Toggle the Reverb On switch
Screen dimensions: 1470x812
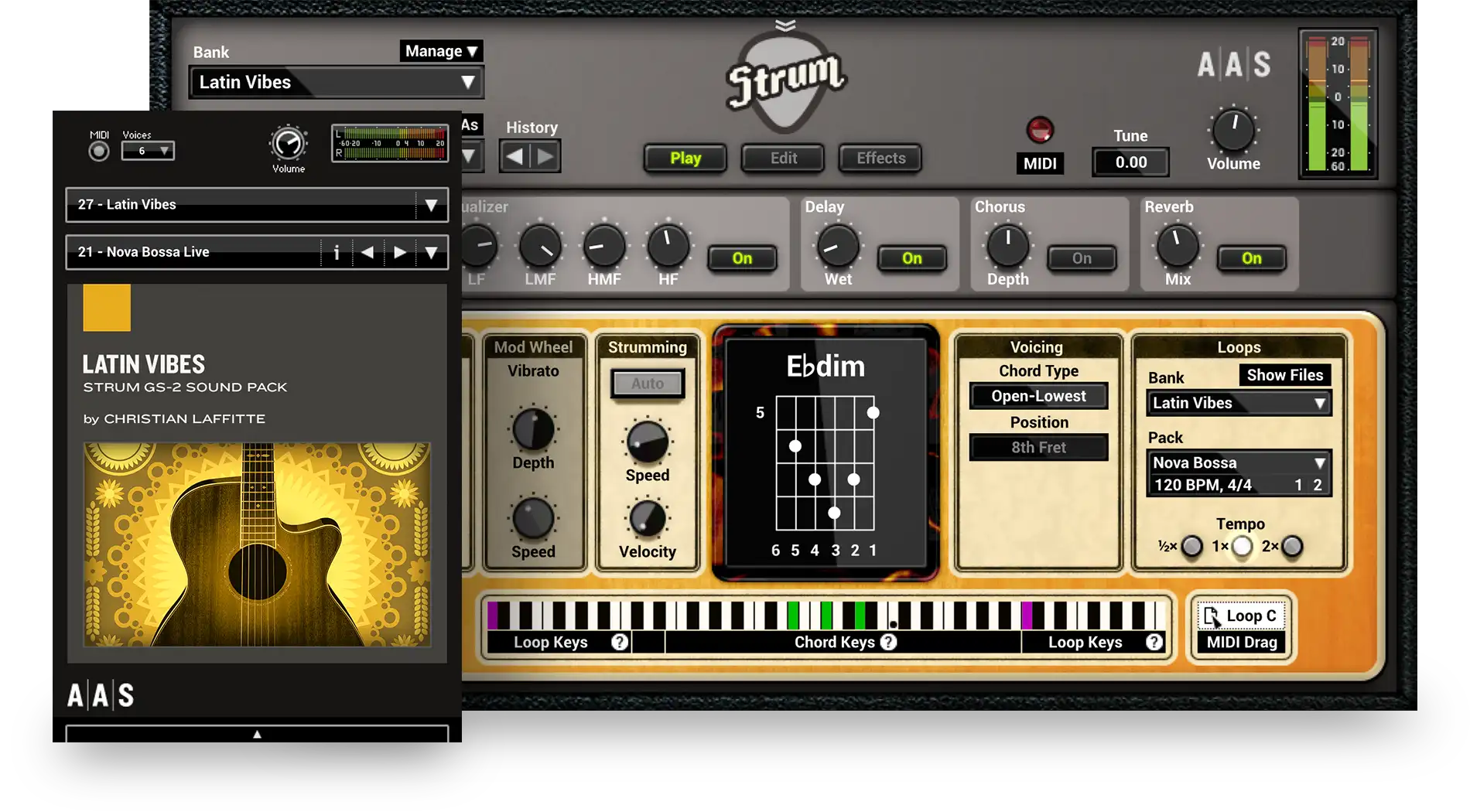coord(1251,258)
